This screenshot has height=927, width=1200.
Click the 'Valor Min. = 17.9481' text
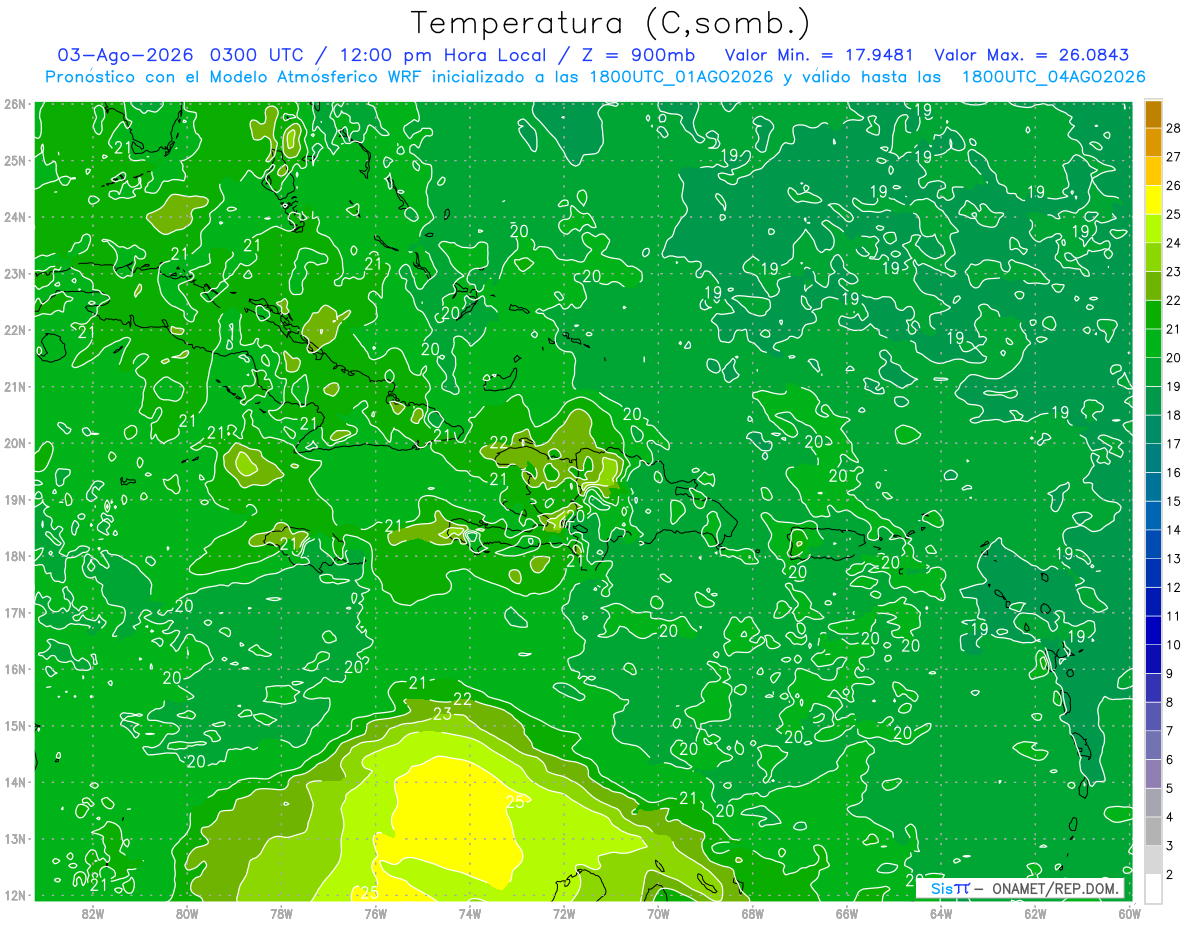pos(819,55)
